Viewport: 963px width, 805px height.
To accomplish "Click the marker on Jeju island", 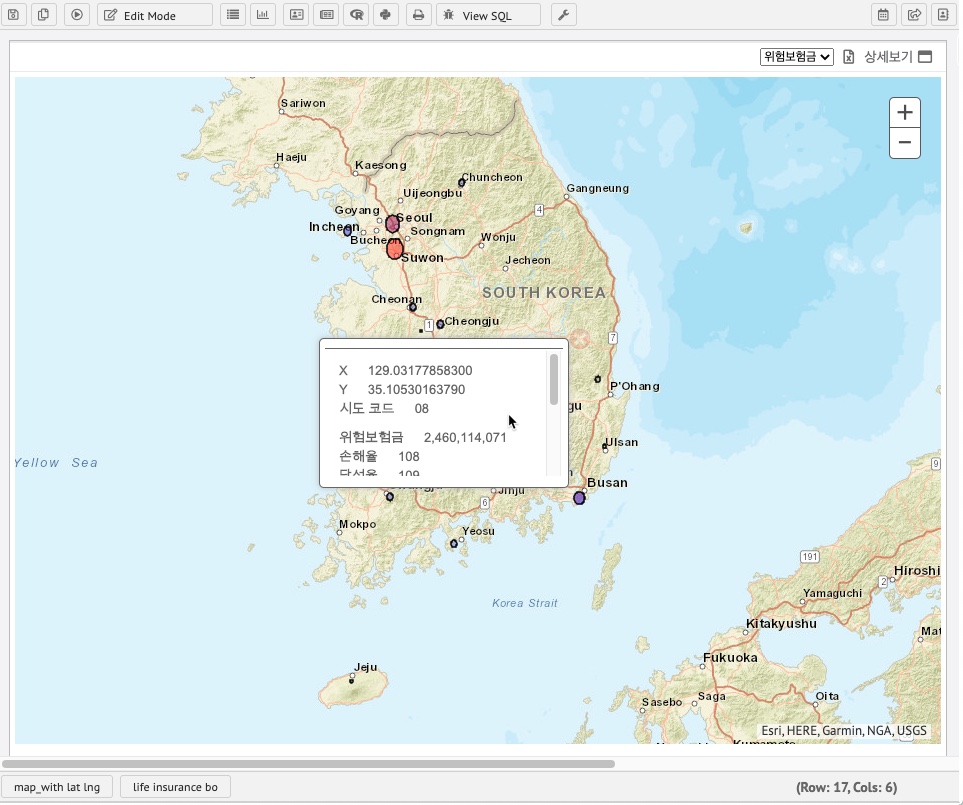I will 351,681.
